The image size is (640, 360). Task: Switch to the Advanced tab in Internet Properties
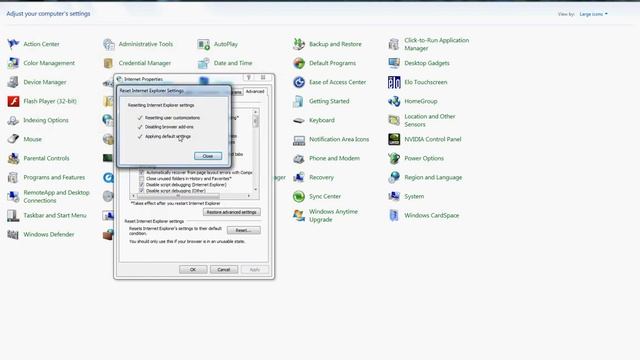click(x=255, y=91)
